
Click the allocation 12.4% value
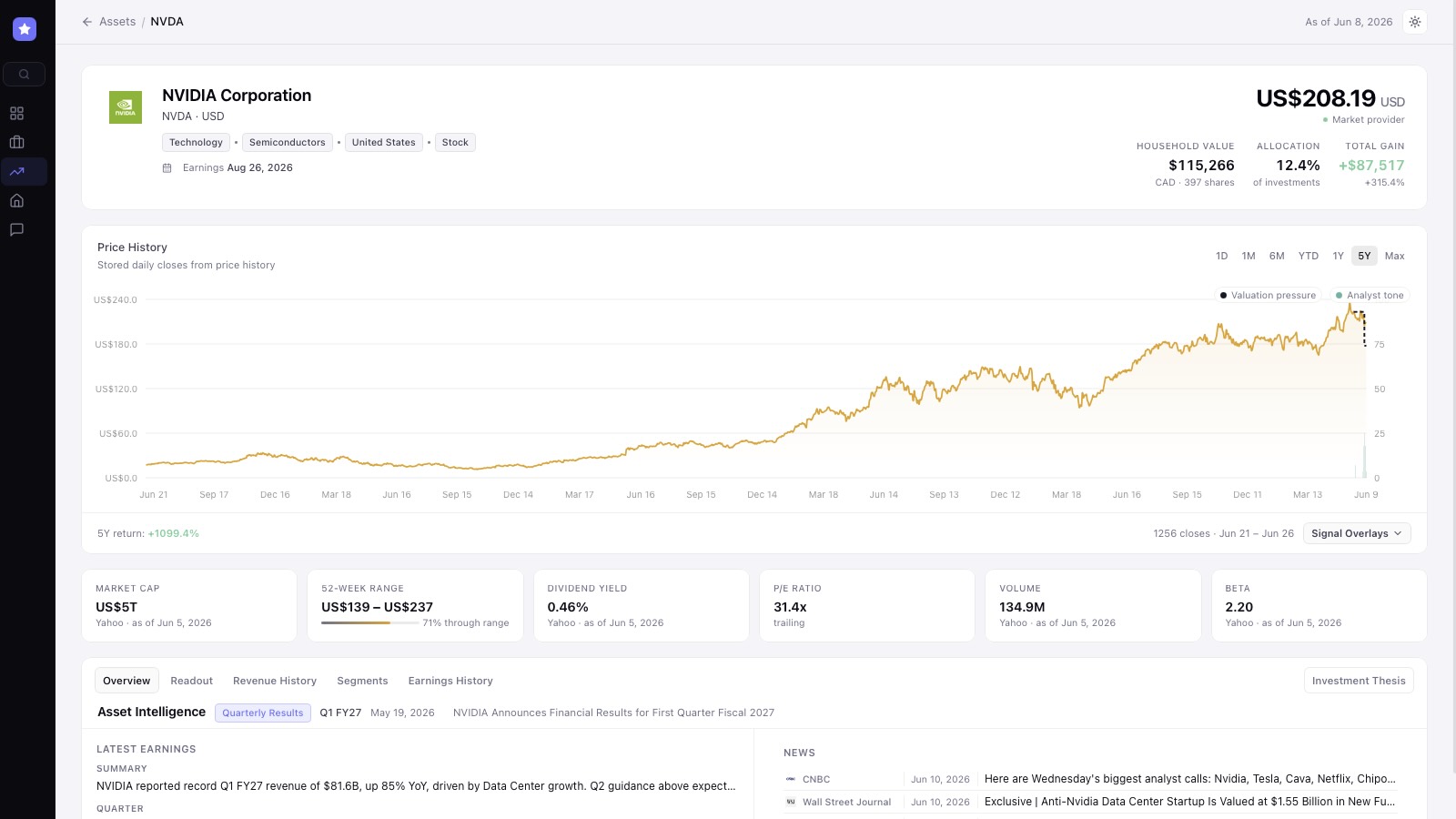click(x=1298, y=166)
